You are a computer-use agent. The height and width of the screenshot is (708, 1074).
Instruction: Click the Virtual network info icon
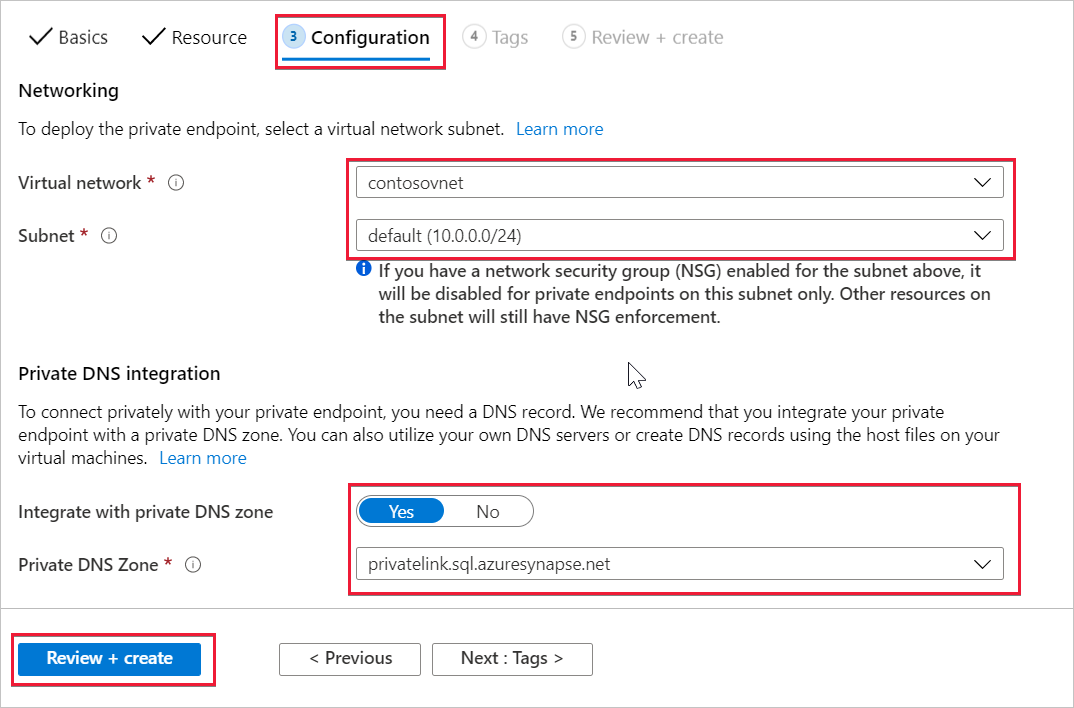click(x=176, y=183)
